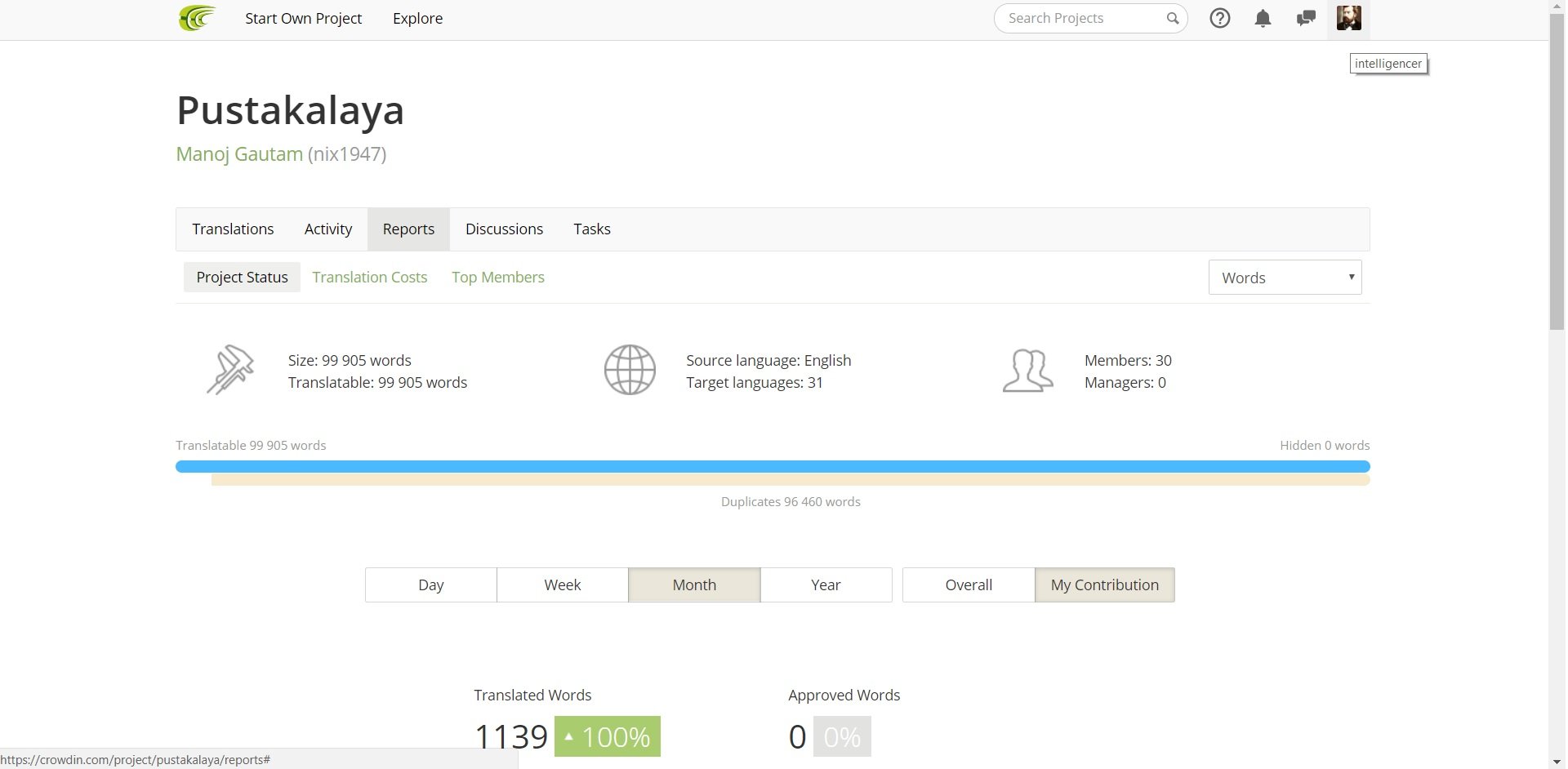Image resolution: width=1568 pixels, height=769 pixels.
Task: Click the Crowdin logo icon
Action: [197, 18]
